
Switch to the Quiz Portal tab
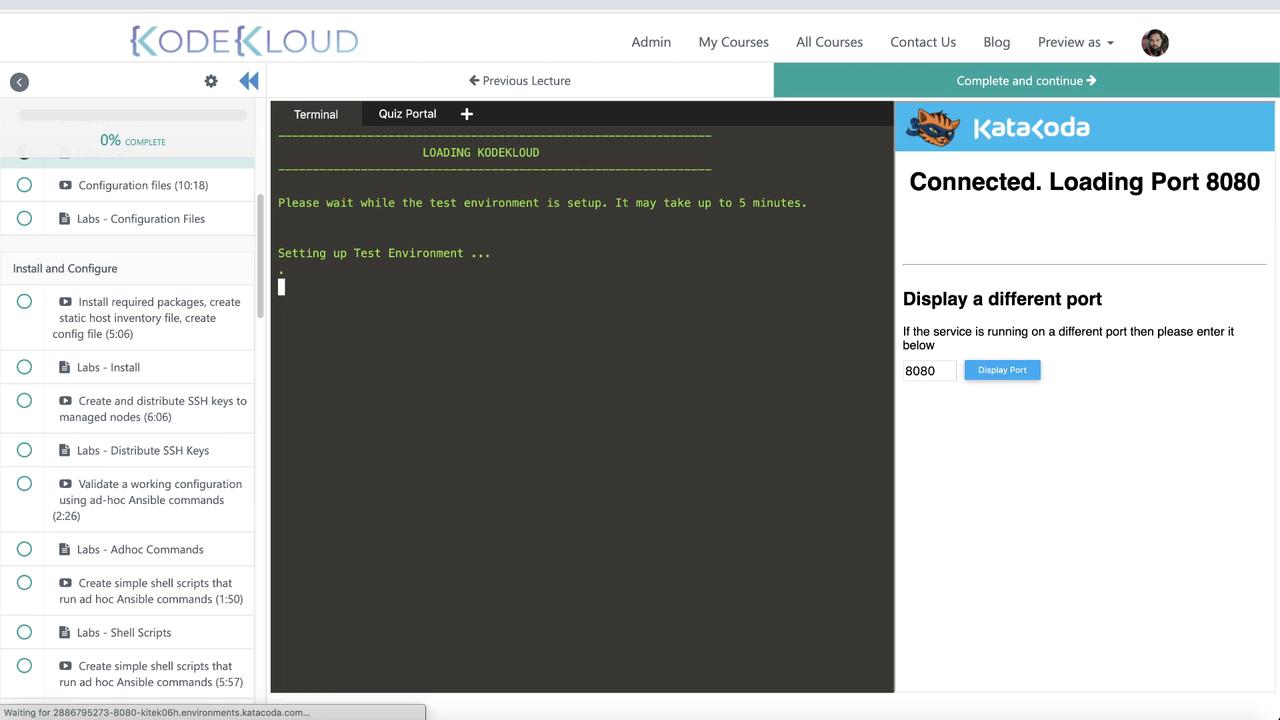[407, 114]
